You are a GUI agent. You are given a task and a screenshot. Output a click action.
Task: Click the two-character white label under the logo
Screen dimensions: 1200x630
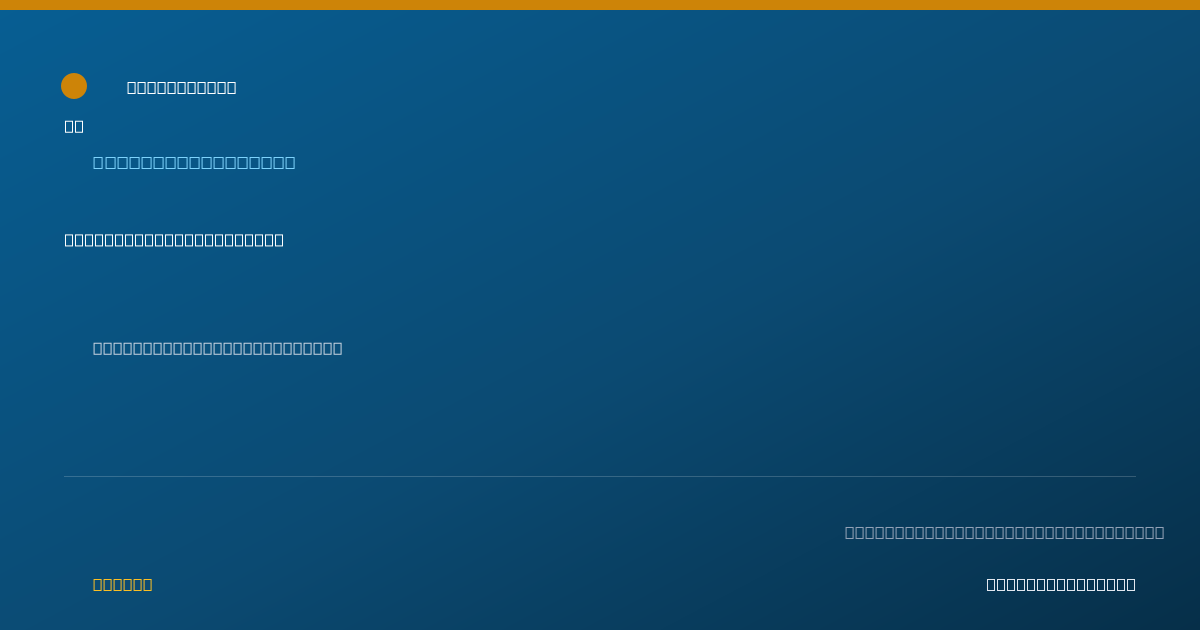click(74, 126)
